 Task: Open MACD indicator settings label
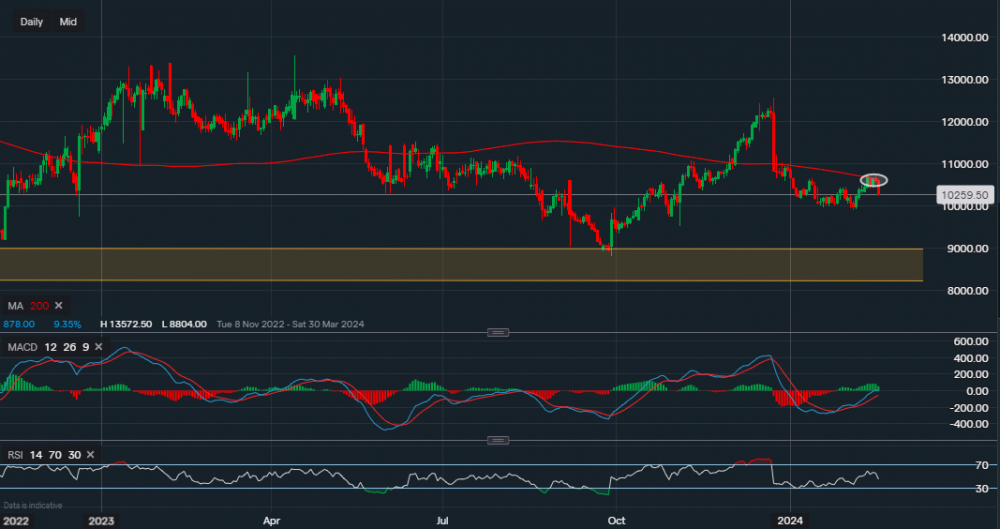pyautogui.click(x=21, y=346)
